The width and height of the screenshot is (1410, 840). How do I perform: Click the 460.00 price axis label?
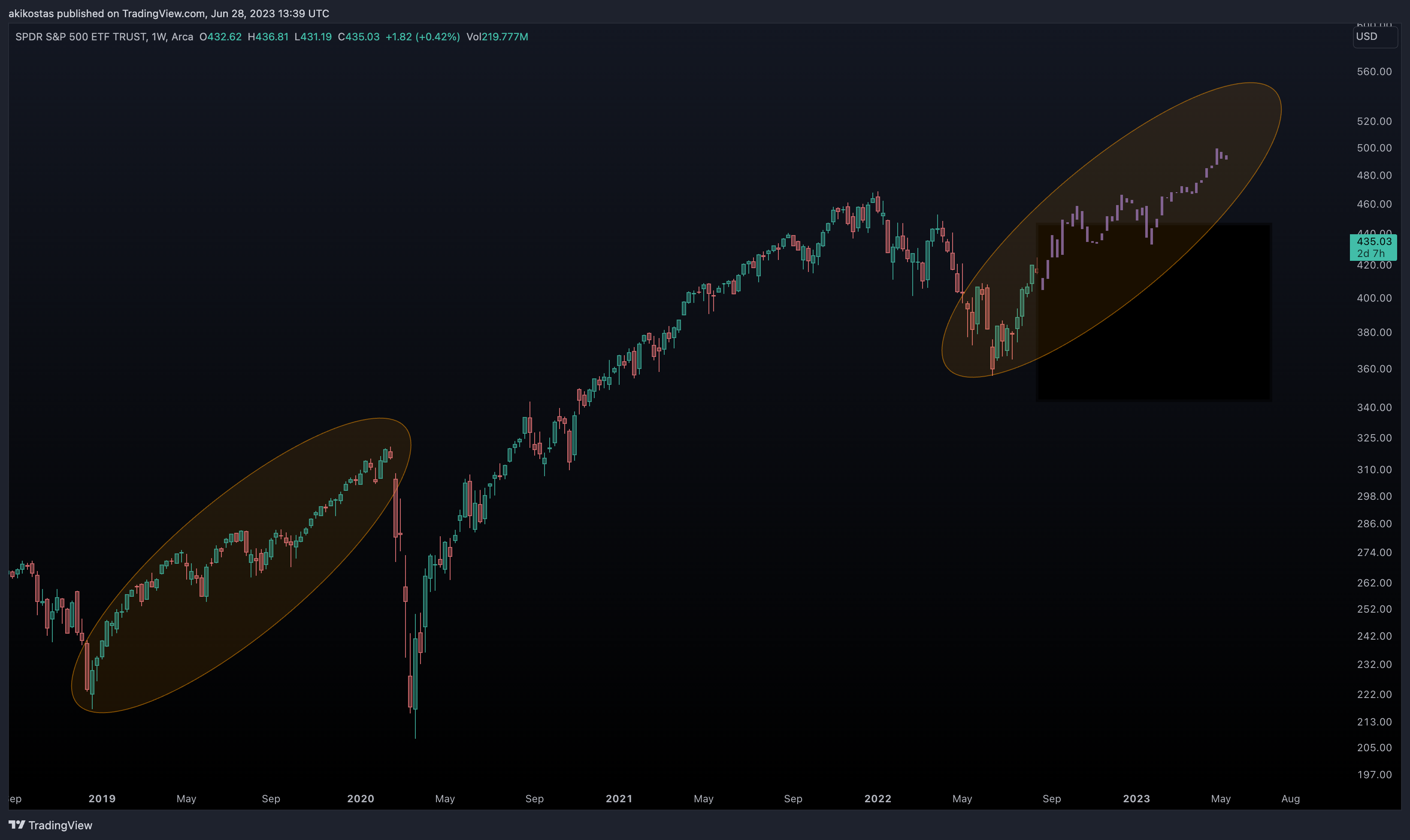[1374, 204]
